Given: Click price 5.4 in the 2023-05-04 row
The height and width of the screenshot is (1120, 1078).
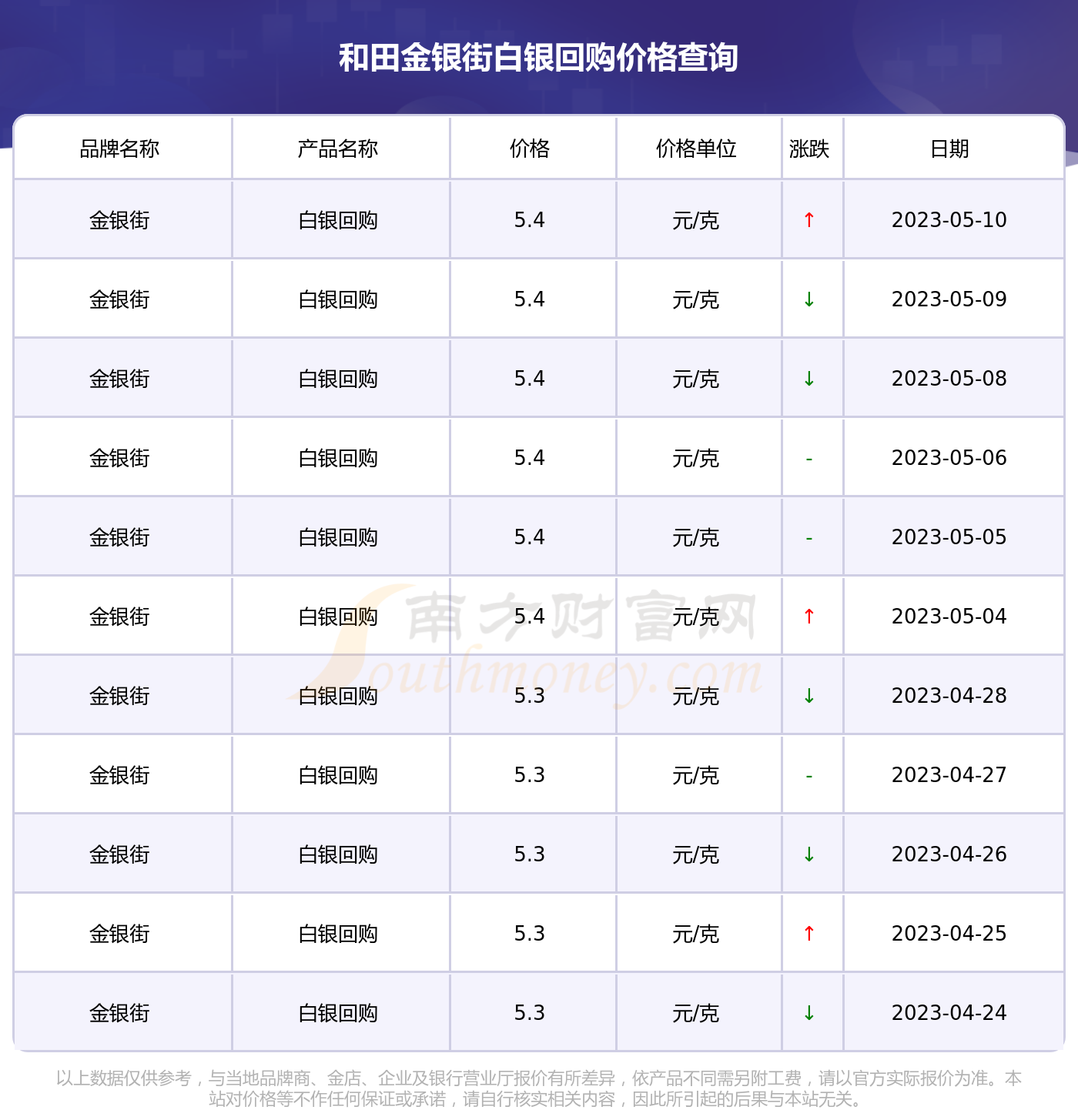Looking at the screenshot, I should coord(530,617).
